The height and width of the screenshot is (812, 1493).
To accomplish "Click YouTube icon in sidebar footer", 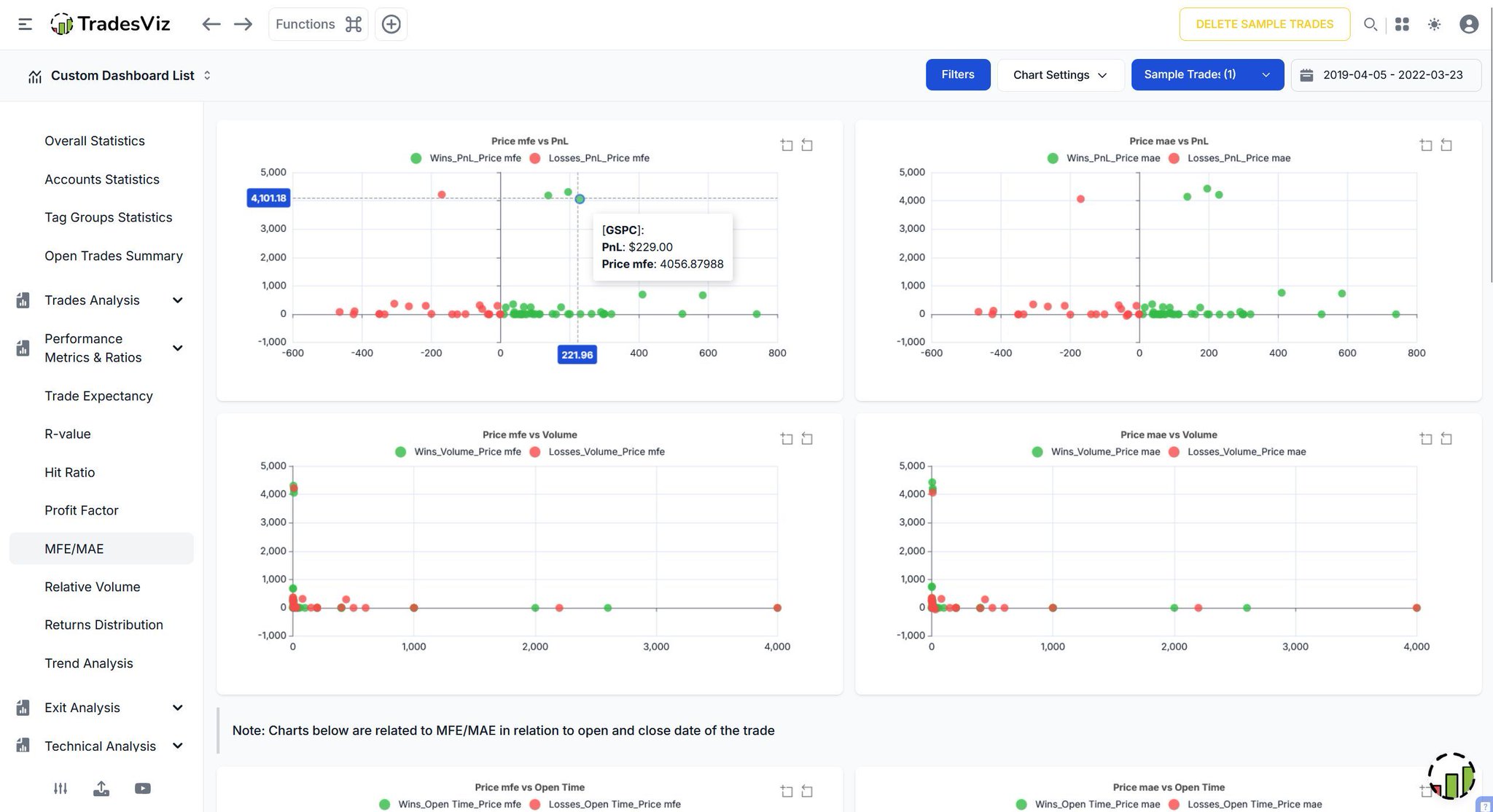I will [142, 788].
